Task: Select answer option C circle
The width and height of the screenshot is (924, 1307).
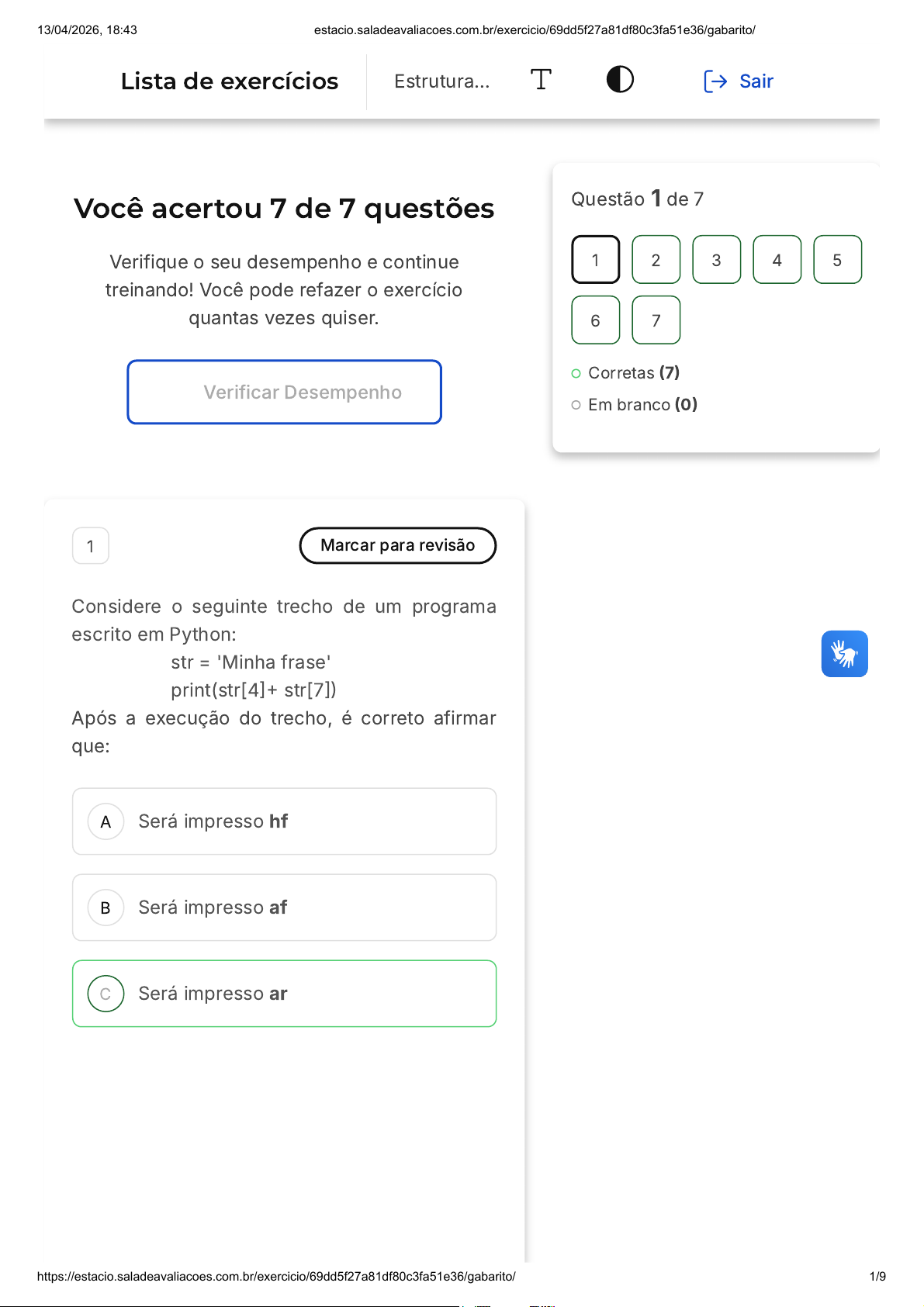Action: coord(106,994)
